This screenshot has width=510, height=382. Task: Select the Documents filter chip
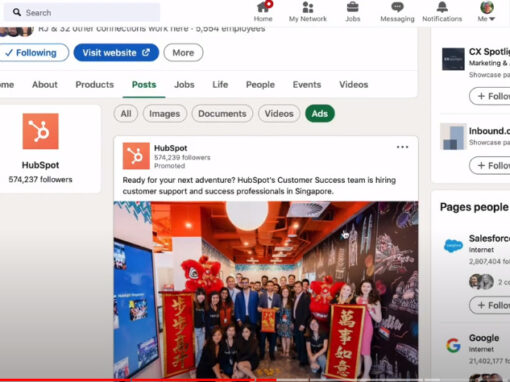click(222, 114)
